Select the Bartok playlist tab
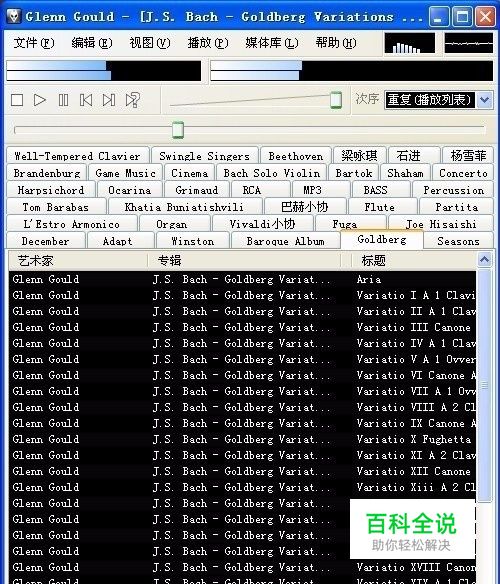 pos(354,173)
